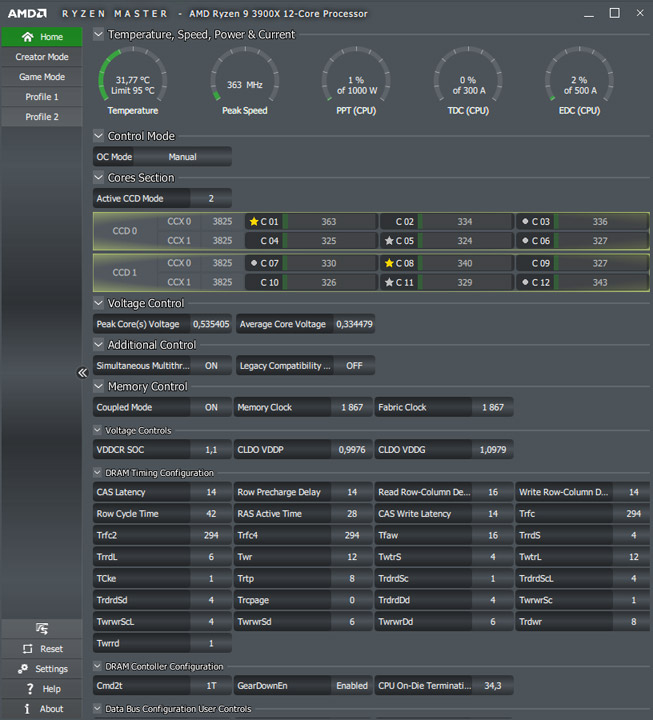Click the collapse sidebar double-chevron icon
Screen dimensions: 653x720
82,372
